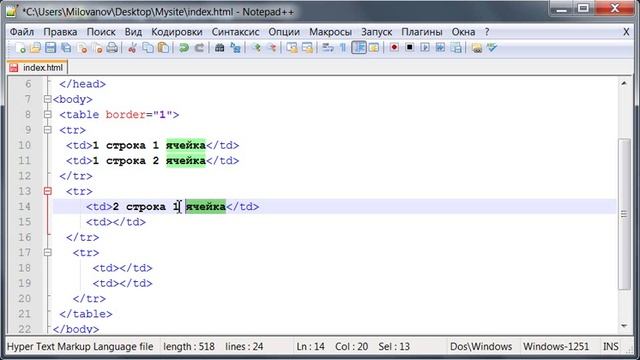640x360 pixels.
Task: Click the Zoom Out toolbar icon
Action: (272, 48)
